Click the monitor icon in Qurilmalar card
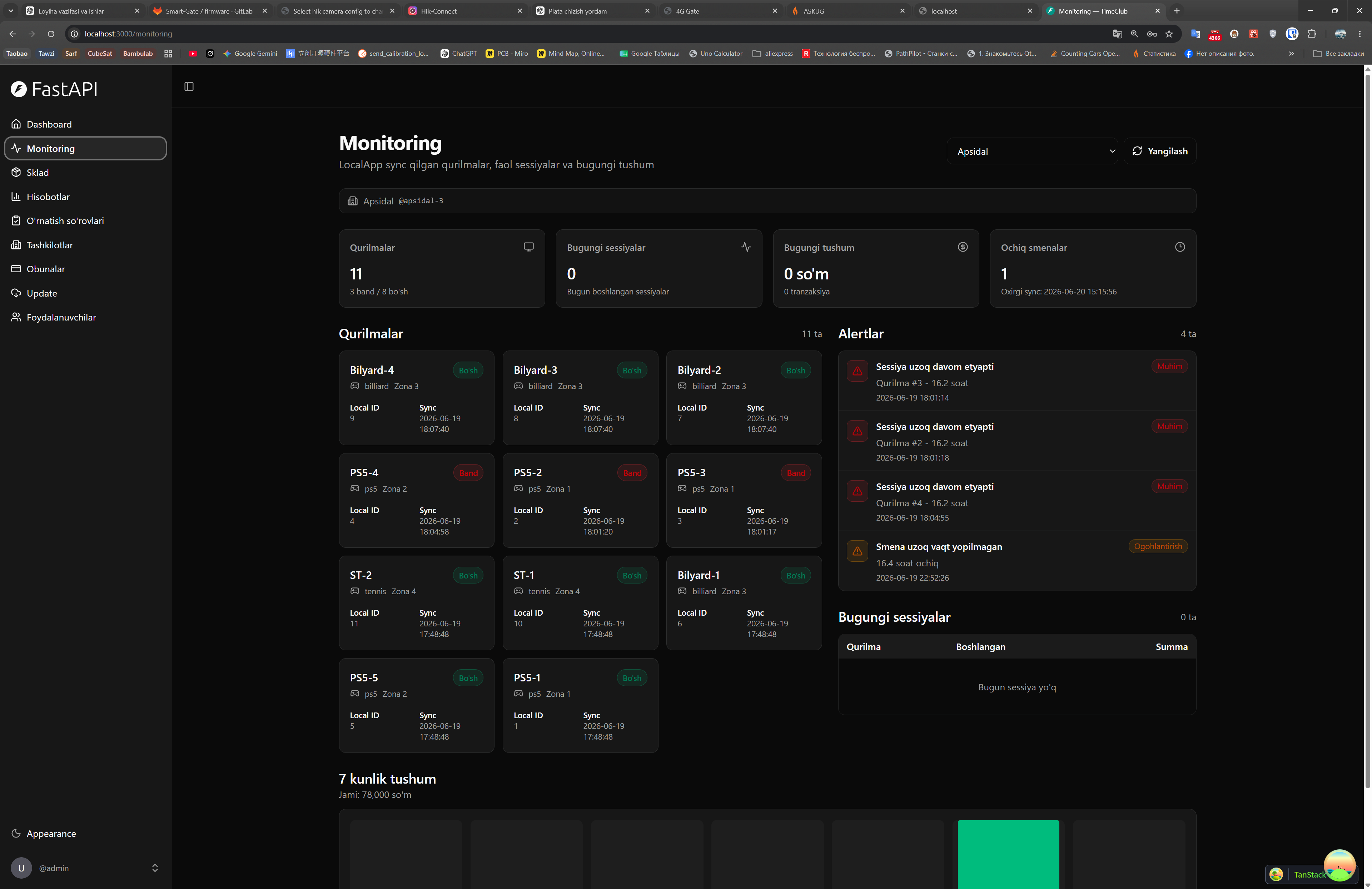Image resolution: width=1372 pixels, height=889 pixels. tap(528, 247)
